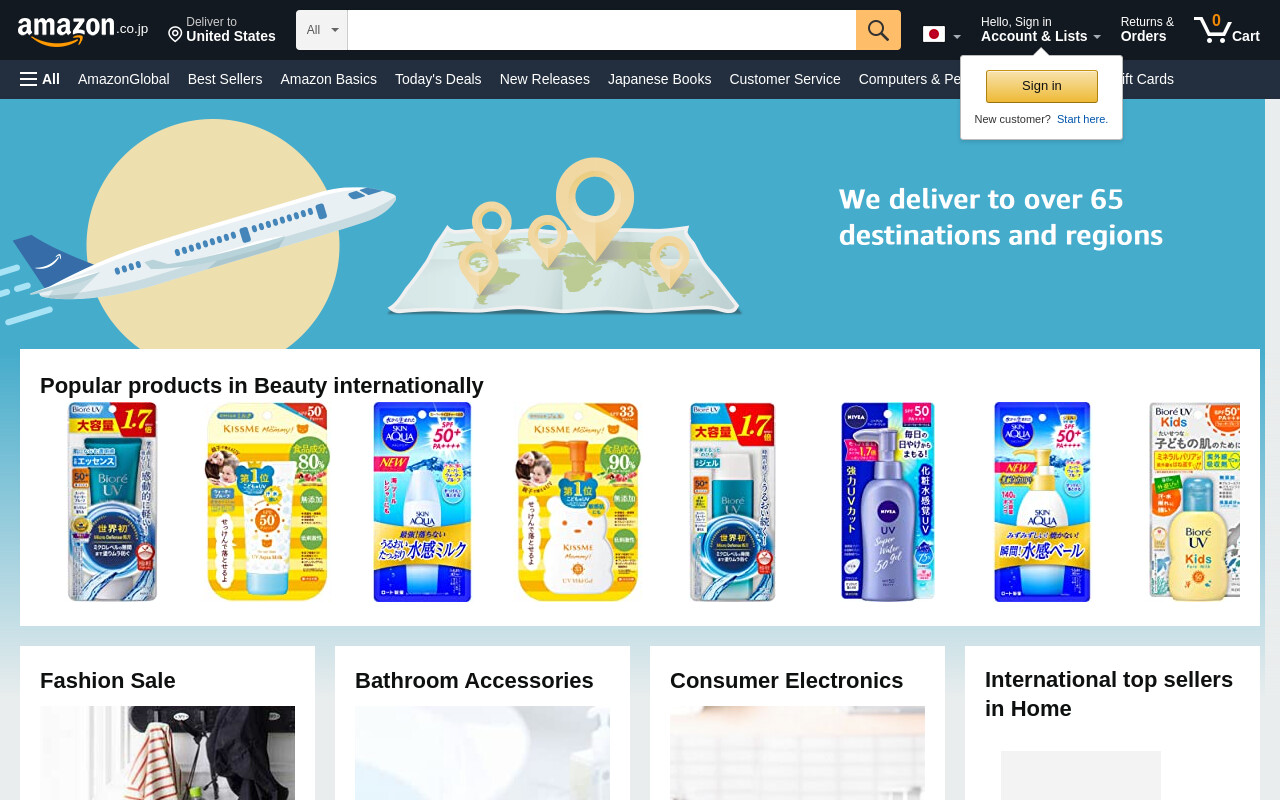
Task: Open Returns & Orders
Action: pos(1147,30)
